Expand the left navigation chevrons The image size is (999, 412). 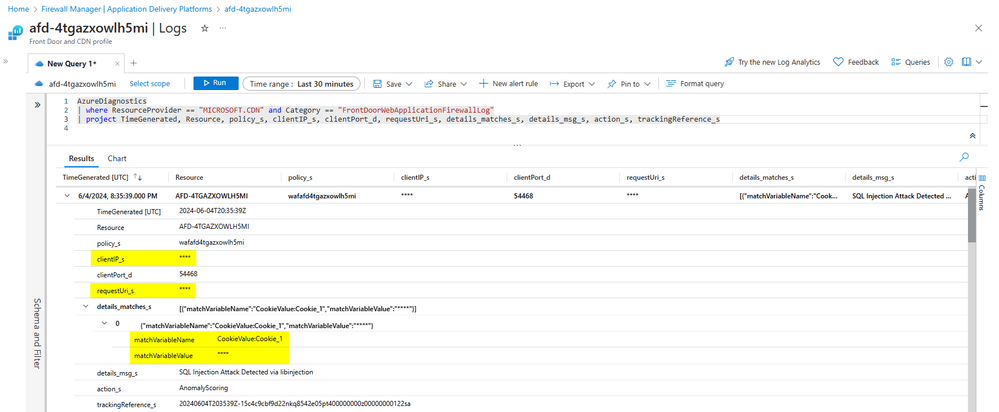(6, 62)
